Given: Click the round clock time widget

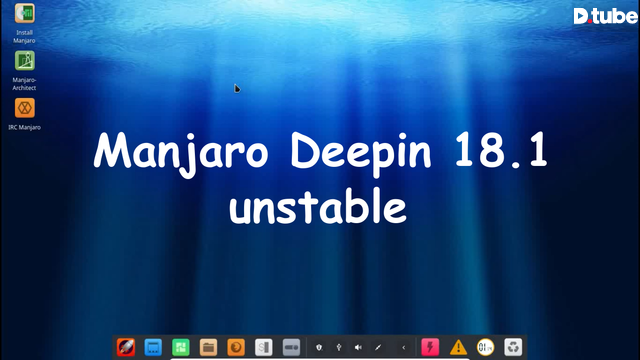Looking at the screenshot, I should coord(485,347).
